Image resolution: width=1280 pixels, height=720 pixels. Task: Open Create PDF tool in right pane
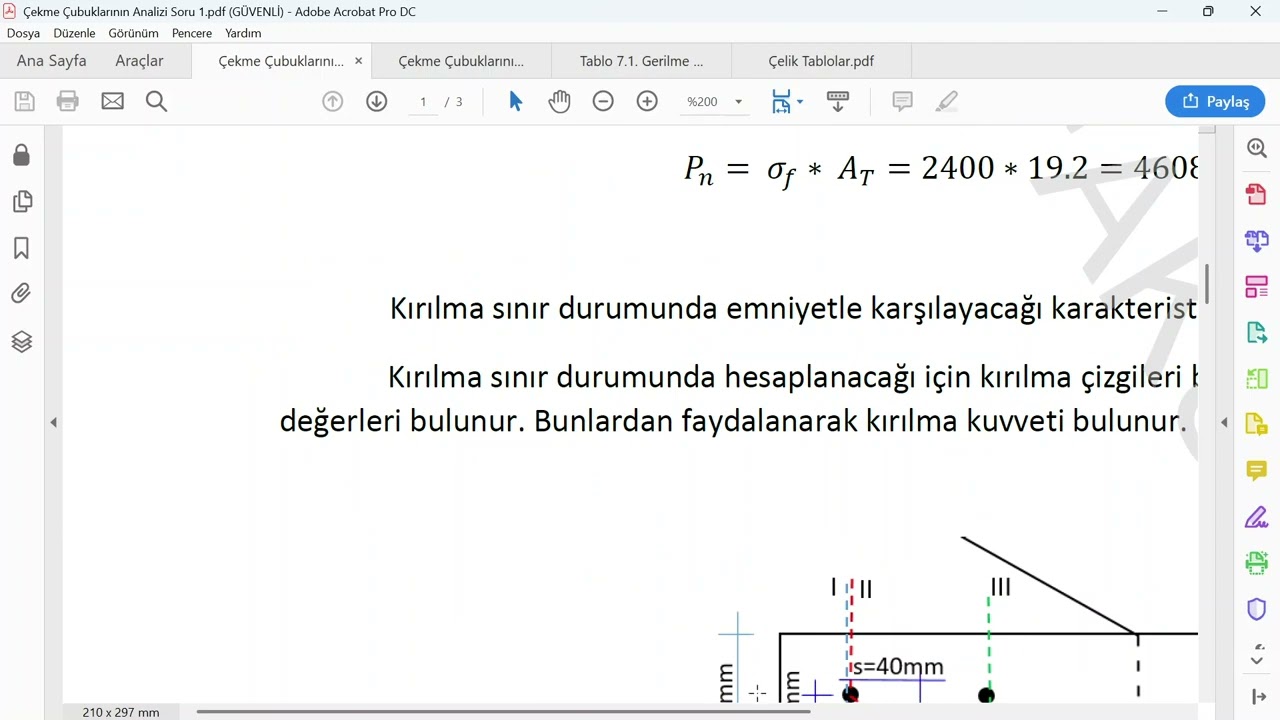click(x=1257, y=194)
